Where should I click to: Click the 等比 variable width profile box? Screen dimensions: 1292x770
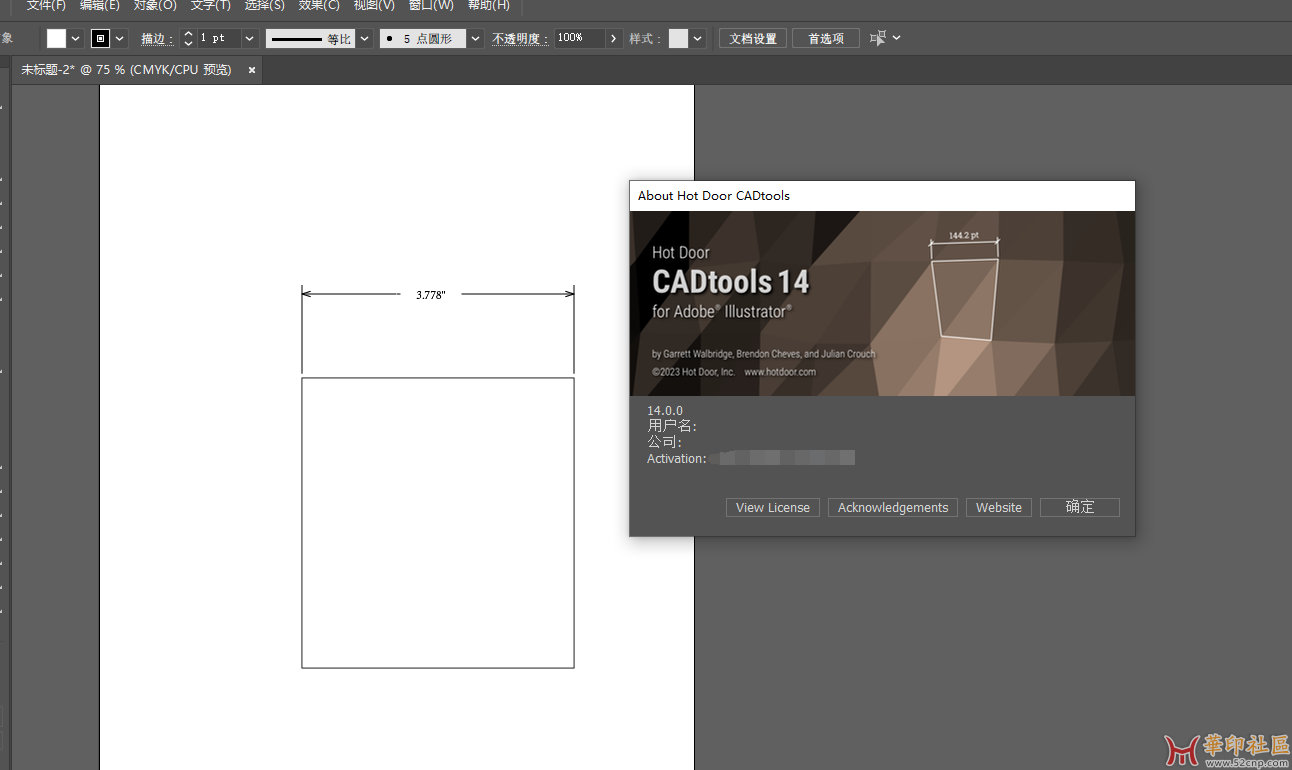pos(310,38)
